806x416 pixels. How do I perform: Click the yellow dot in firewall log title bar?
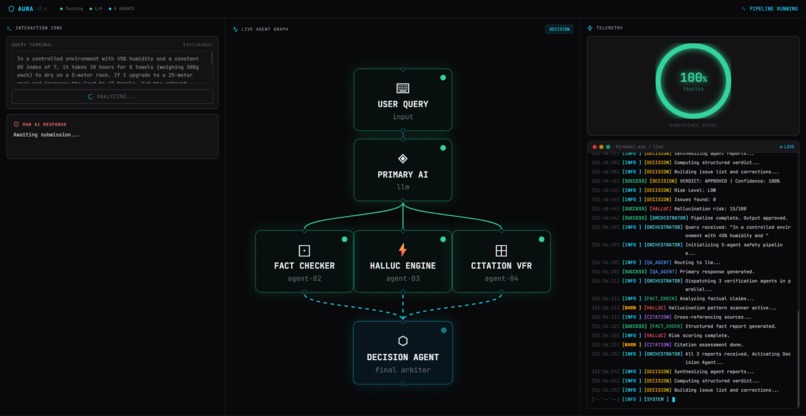click(601, 147)
